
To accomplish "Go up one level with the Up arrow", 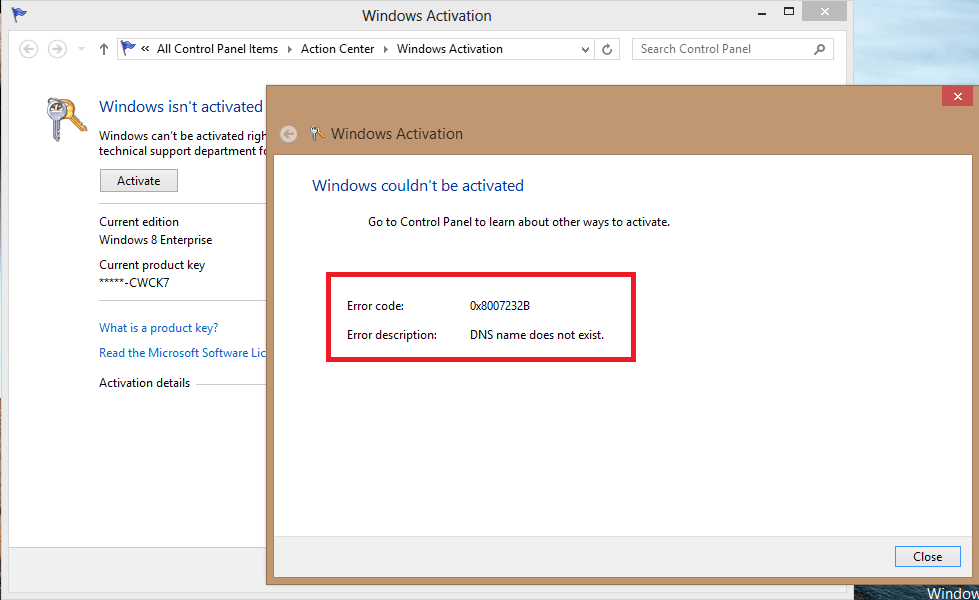I will click(104, 49).
